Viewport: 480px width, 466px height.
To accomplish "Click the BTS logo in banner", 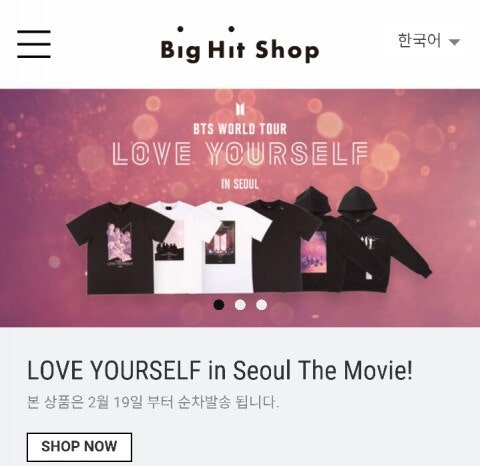I will point(240,109).
